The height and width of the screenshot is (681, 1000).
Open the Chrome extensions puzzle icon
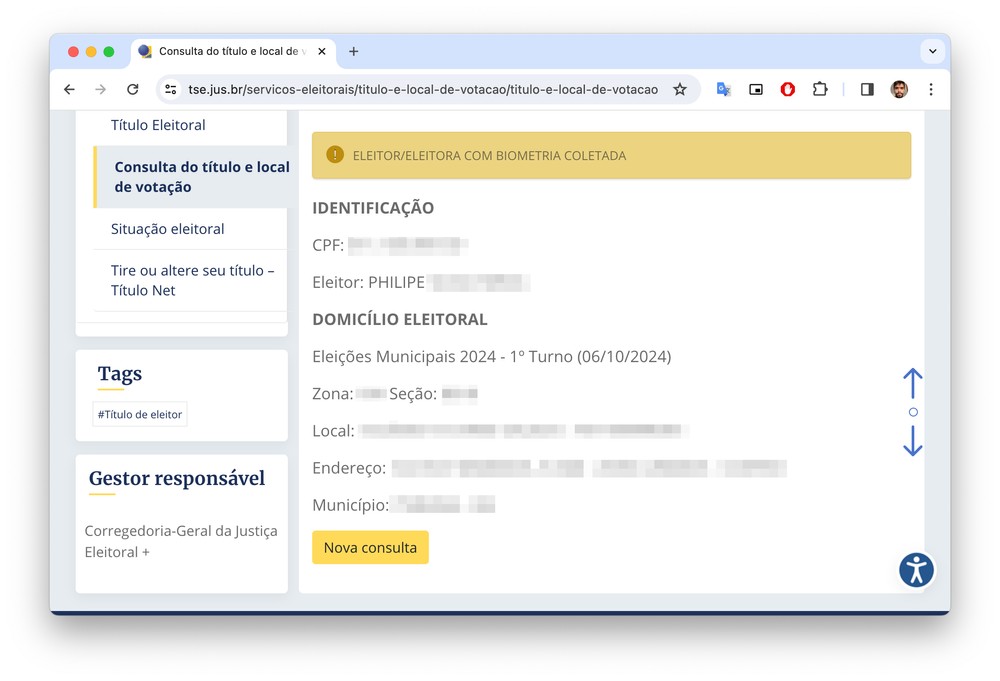[820, 90]
